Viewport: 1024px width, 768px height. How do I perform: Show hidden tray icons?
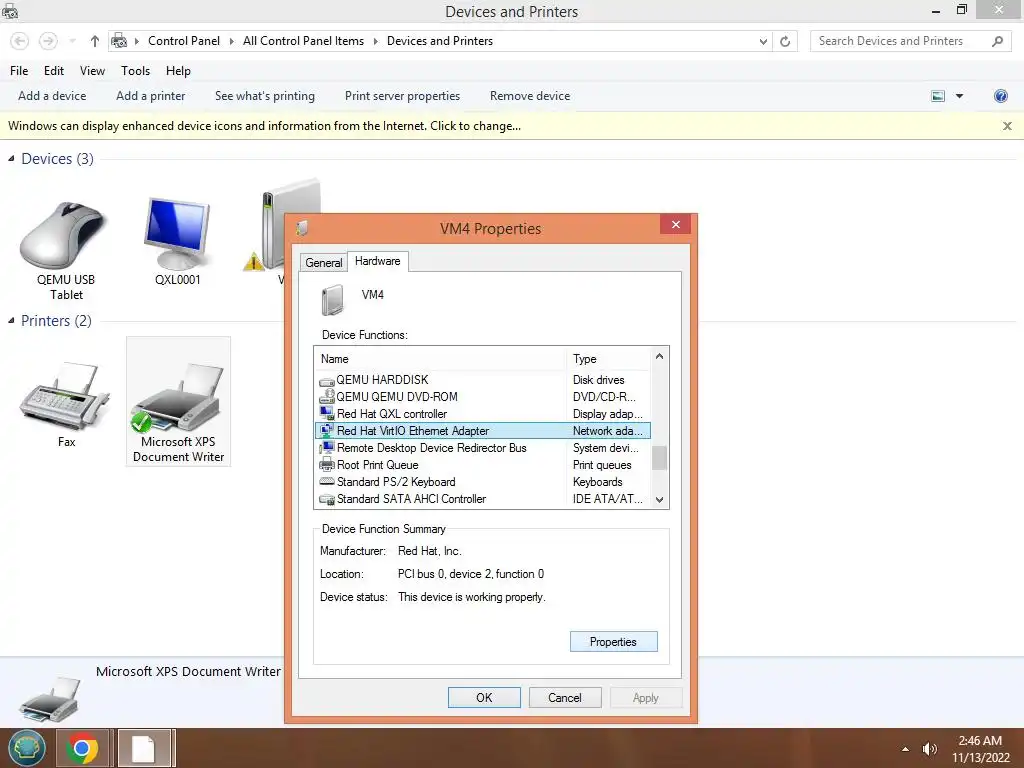(905, 749)
